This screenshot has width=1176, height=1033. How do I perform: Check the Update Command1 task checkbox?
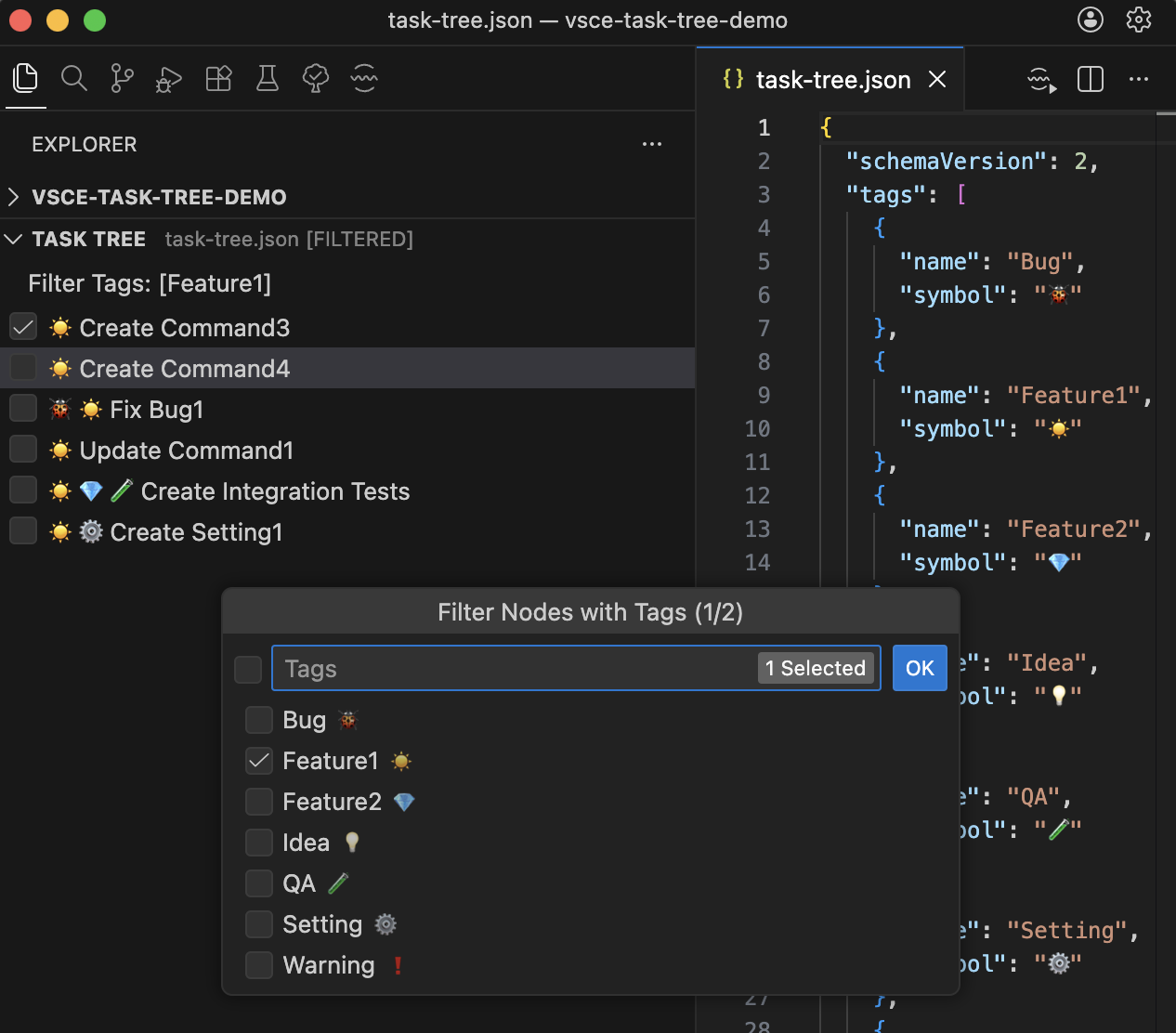23,450
